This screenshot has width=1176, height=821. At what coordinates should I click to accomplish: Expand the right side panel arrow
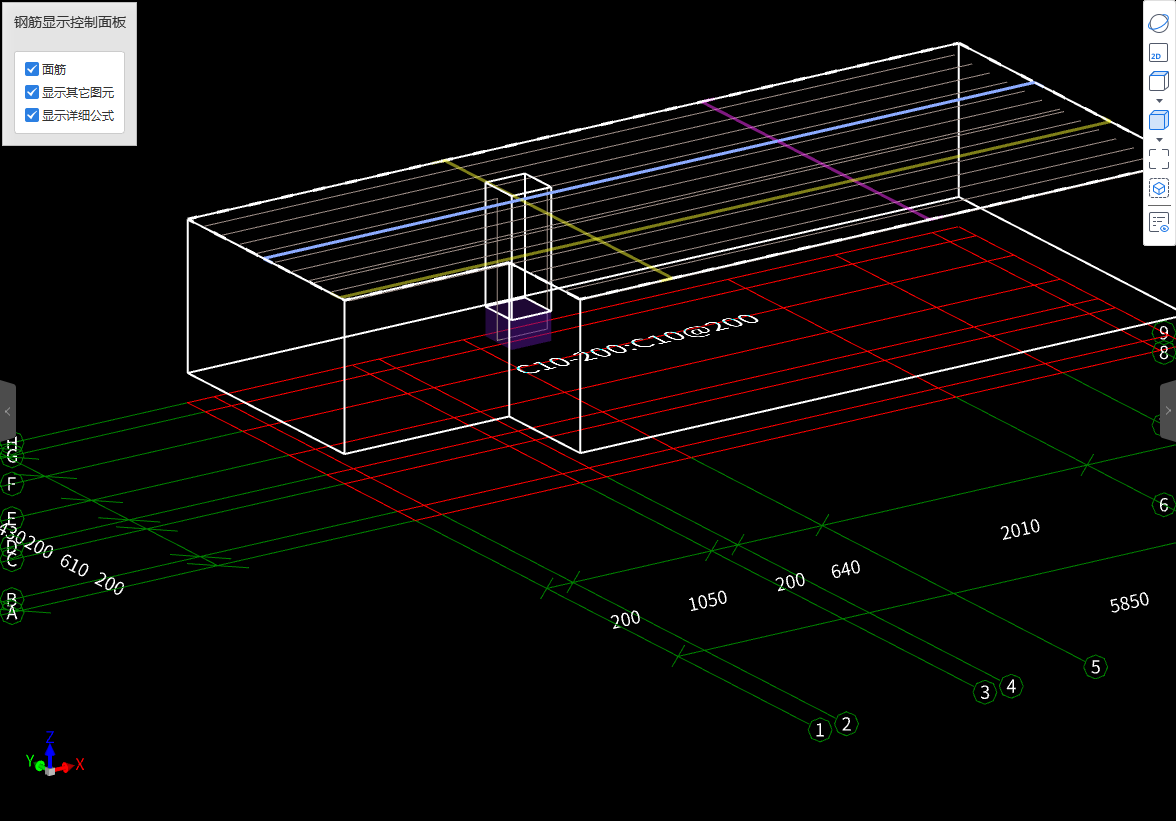click(1168, 411)
